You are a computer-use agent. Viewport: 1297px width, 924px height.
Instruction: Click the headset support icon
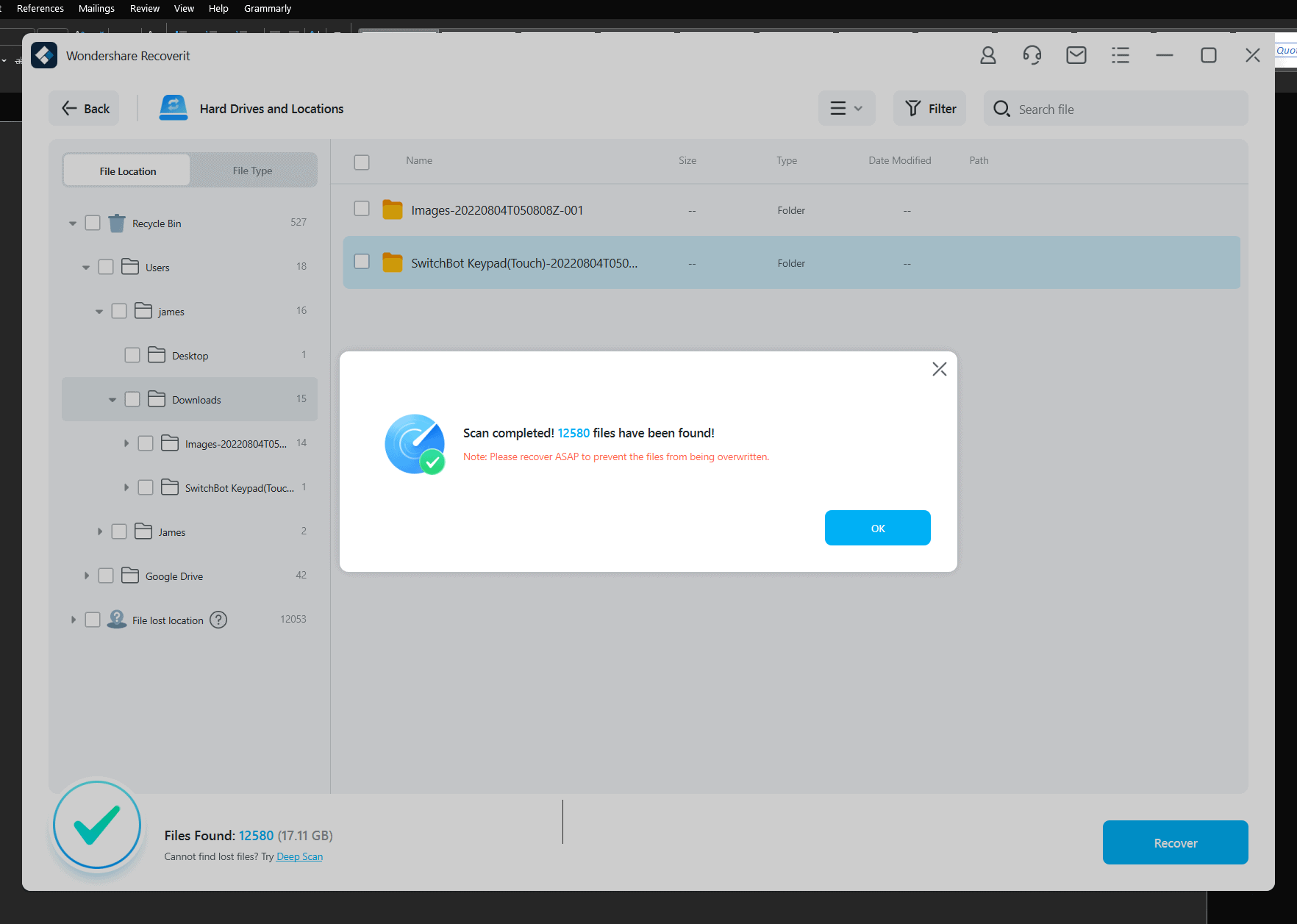click(x=1032, y=56)
